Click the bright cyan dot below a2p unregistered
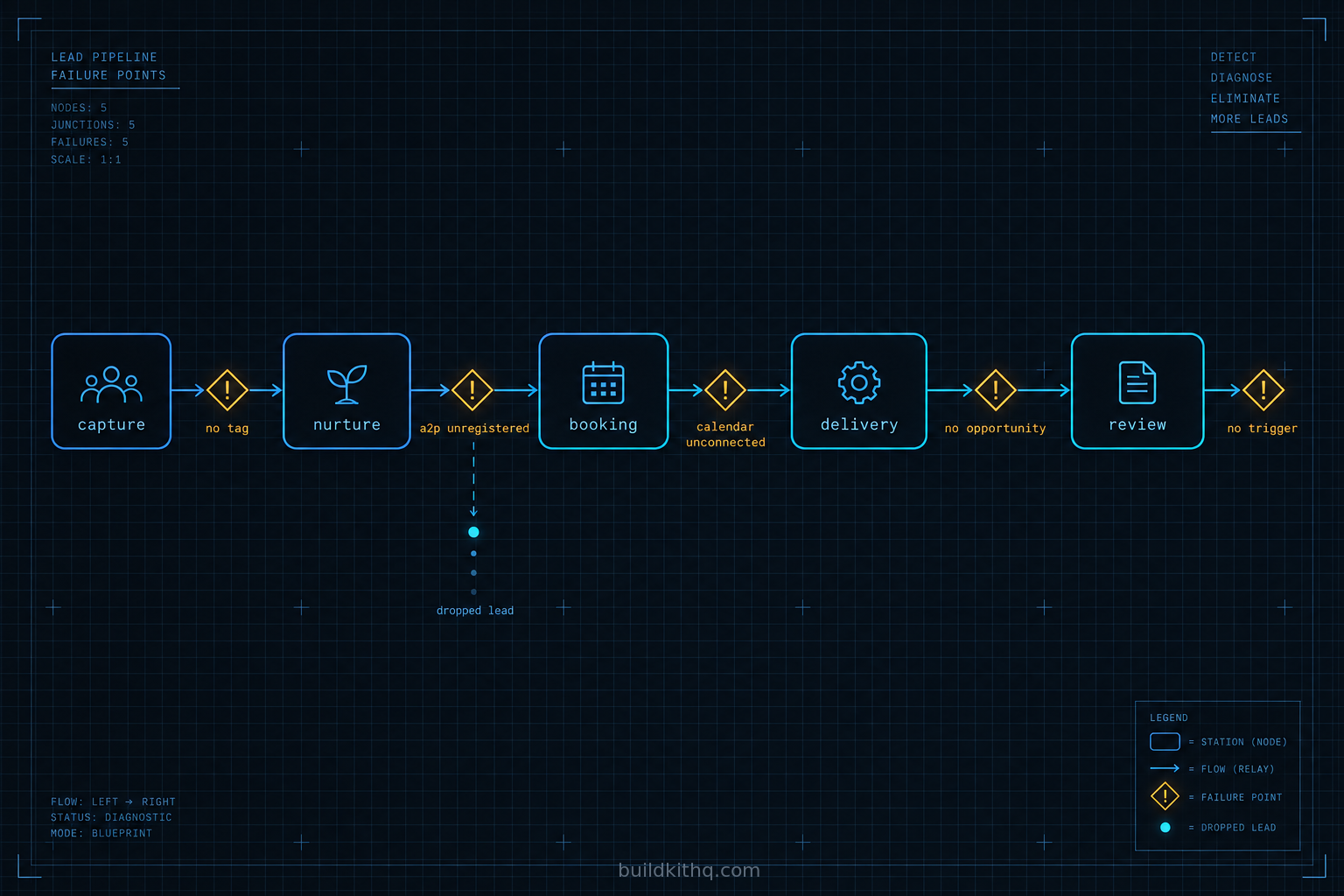 (x=473, y=532)
